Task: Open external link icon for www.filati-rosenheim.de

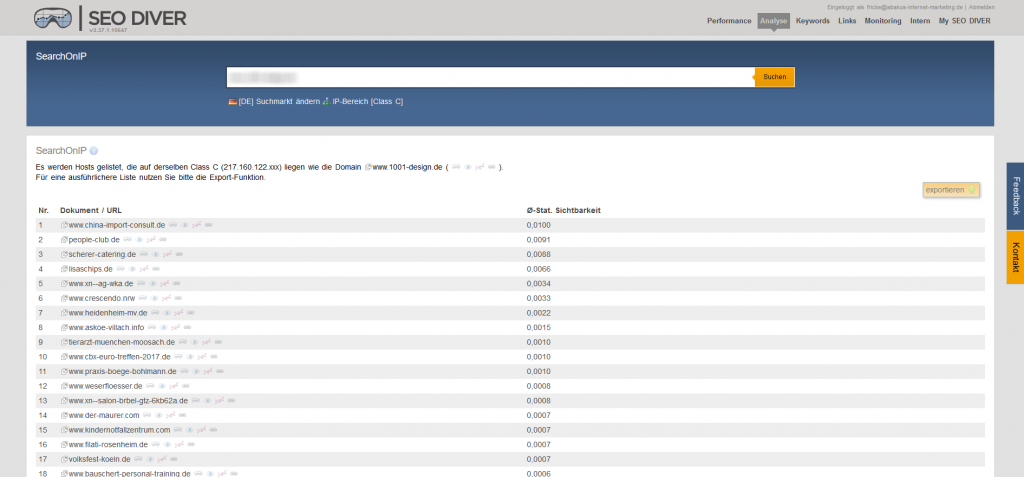Action: [64, 444]
